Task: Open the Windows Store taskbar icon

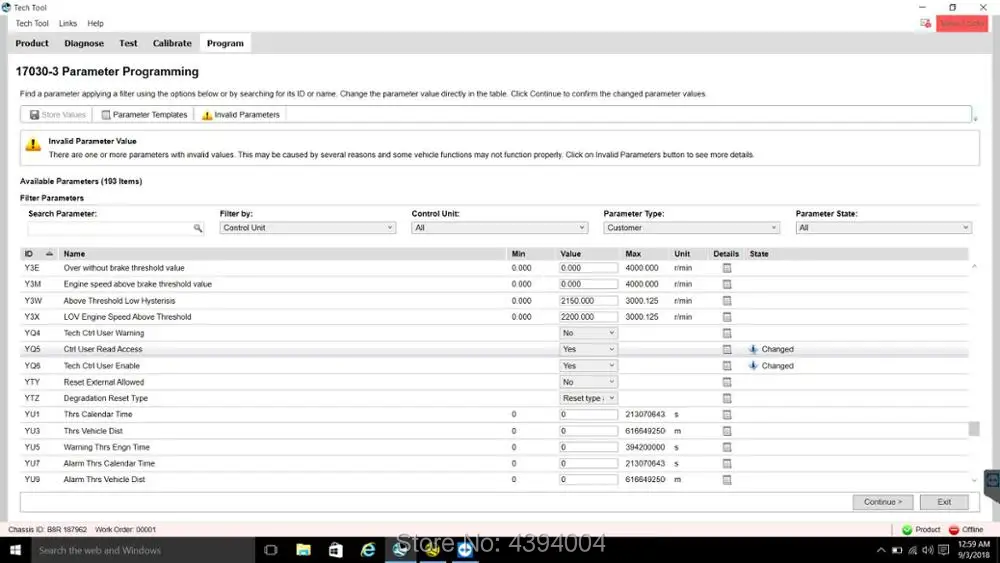Action: tap(335, 550)
